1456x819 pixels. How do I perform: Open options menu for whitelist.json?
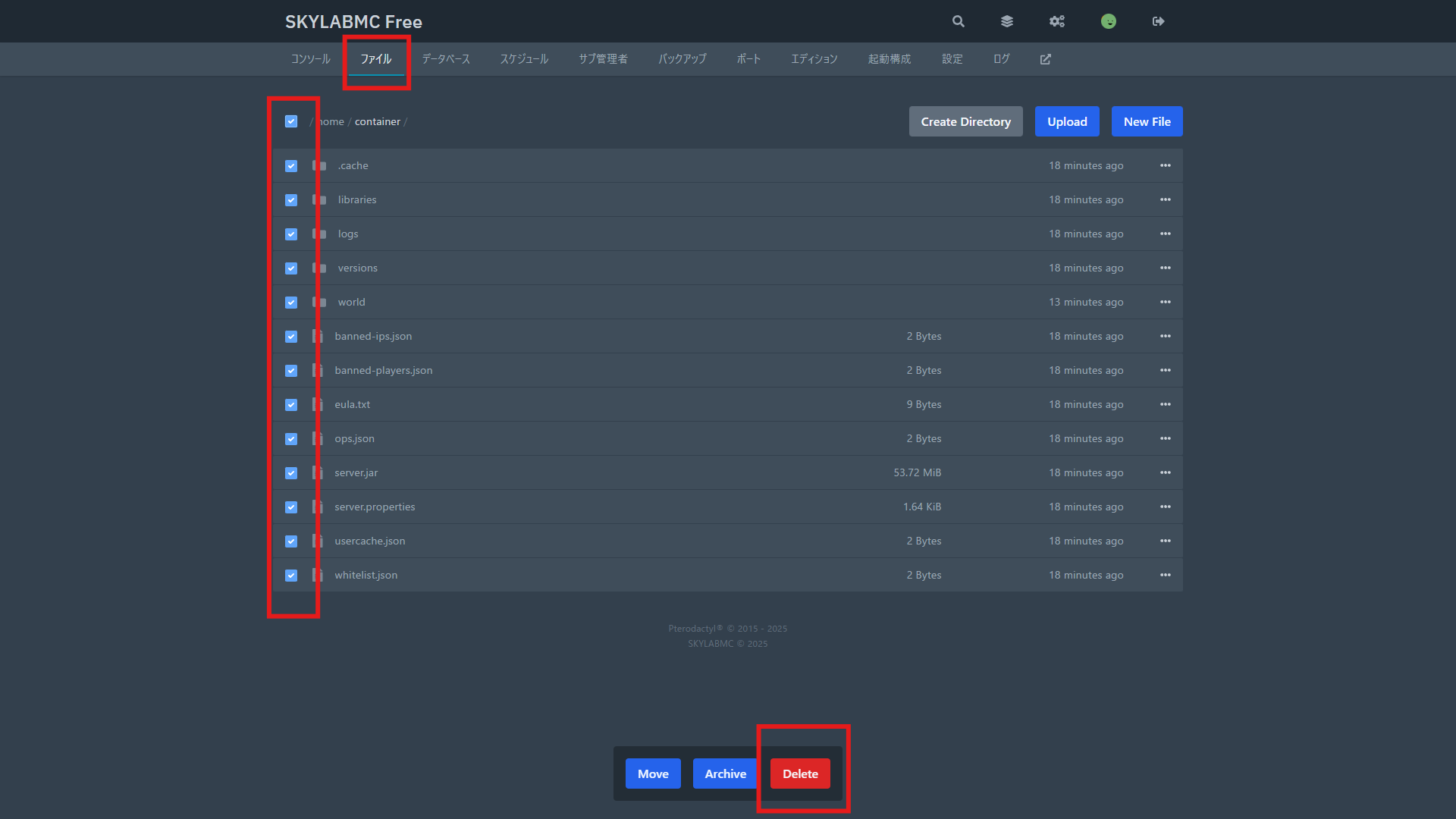pos(1165,575)
